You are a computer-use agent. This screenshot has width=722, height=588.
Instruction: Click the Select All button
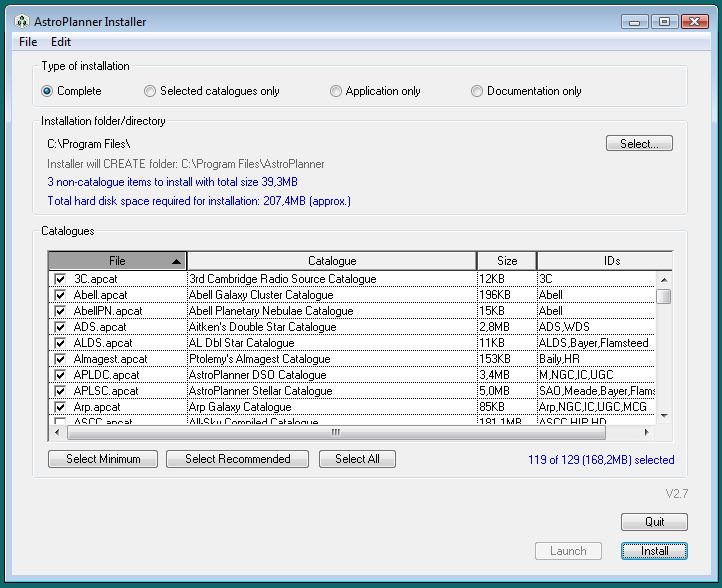[x=357, y=459]
